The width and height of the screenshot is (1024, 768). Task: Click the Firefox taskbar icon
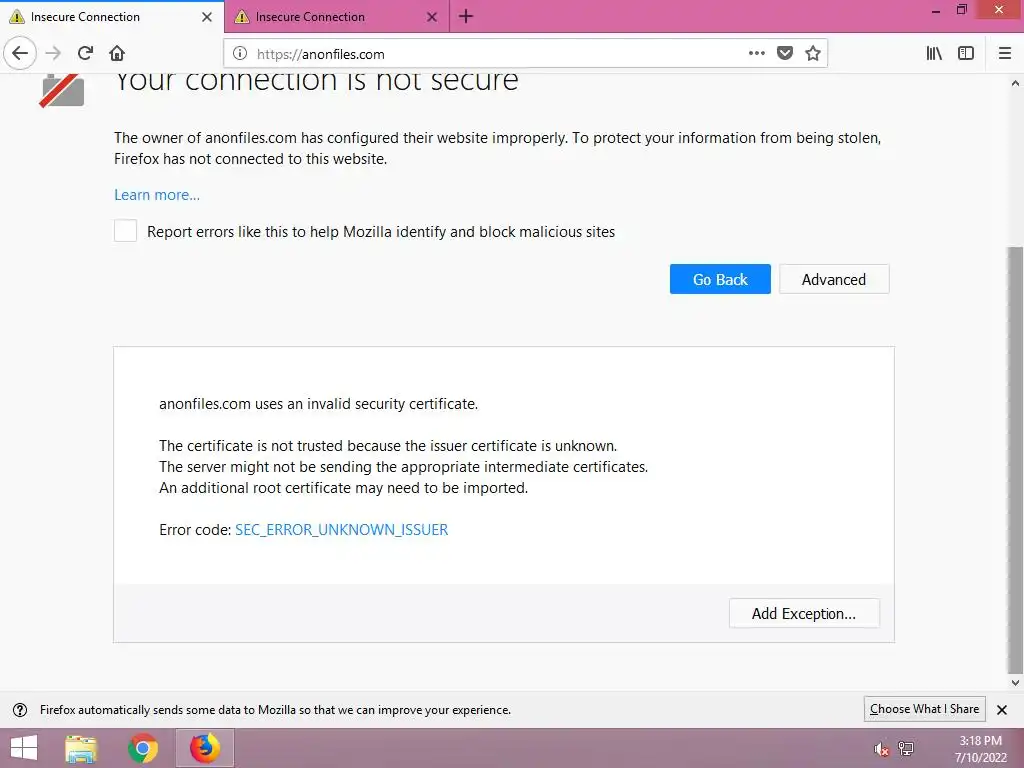pos(205,748)
